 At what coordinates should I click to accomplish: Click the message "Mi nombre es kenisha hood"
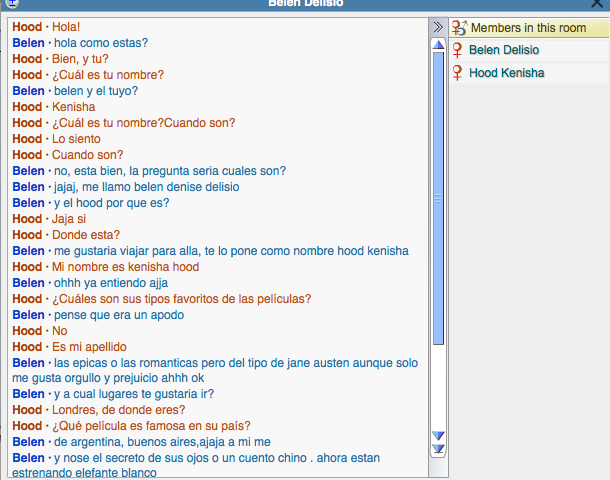point(125,267)
